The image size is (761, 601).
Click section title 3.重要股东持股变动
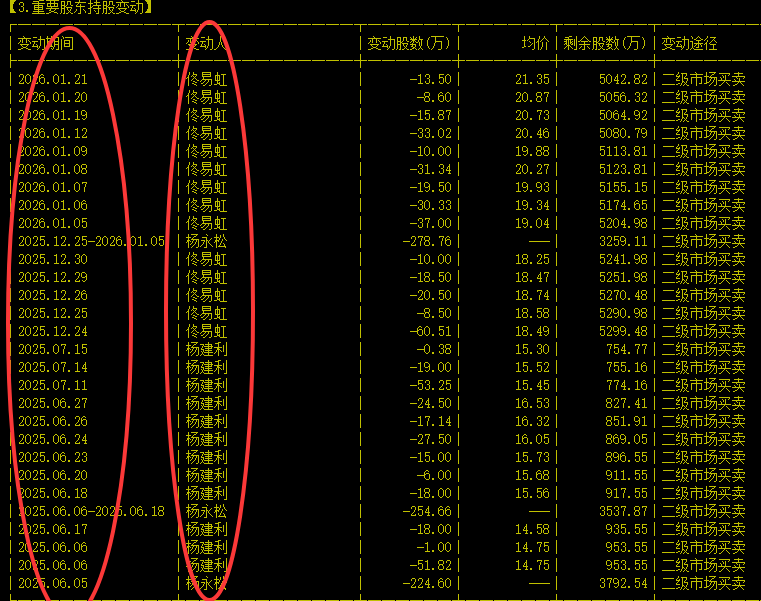point(81,7)
